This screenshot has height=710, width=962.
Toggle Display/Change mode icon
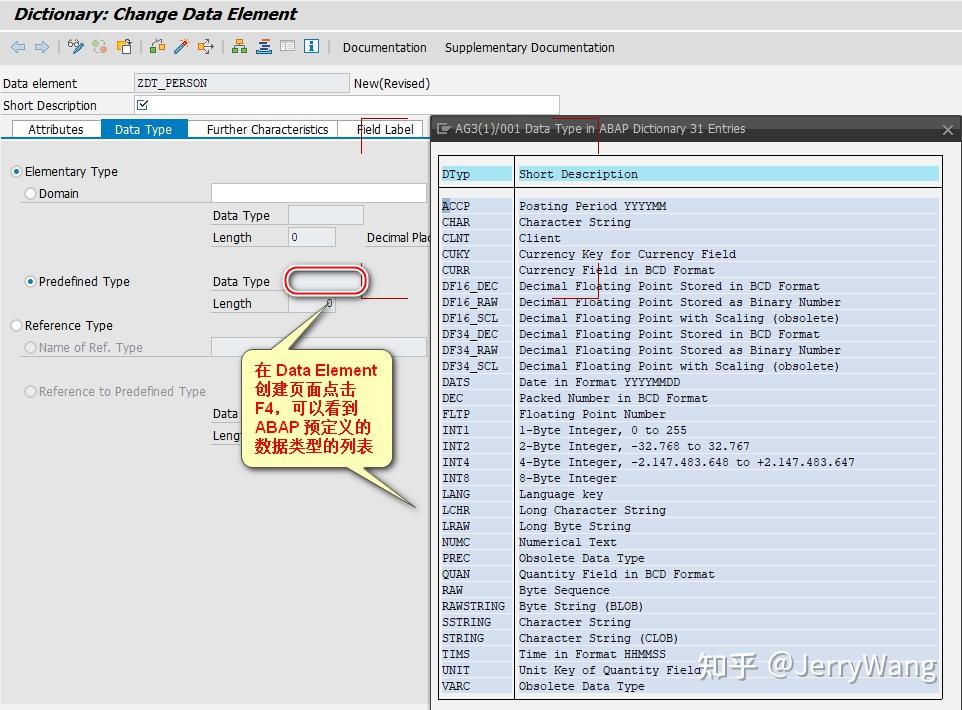pyautogui.click(x=75, y=47)
